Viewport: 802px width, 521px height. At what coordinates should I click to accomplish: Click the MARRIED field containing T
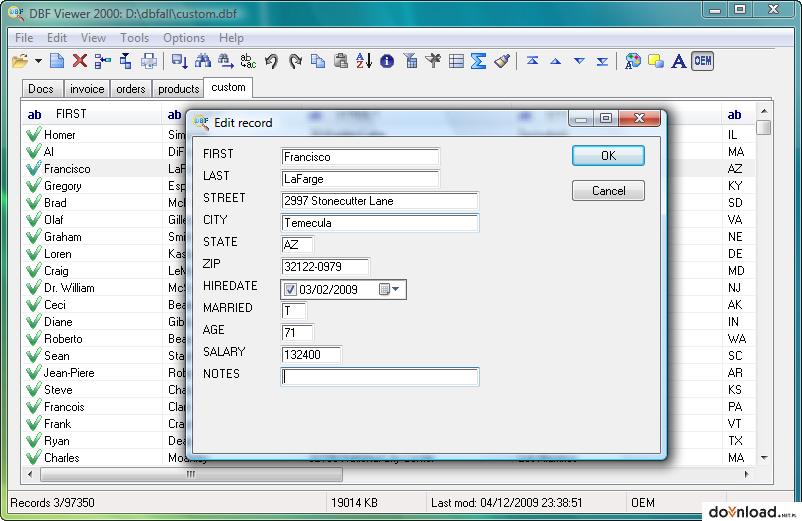pyautogui.click(x=294, y=311)
